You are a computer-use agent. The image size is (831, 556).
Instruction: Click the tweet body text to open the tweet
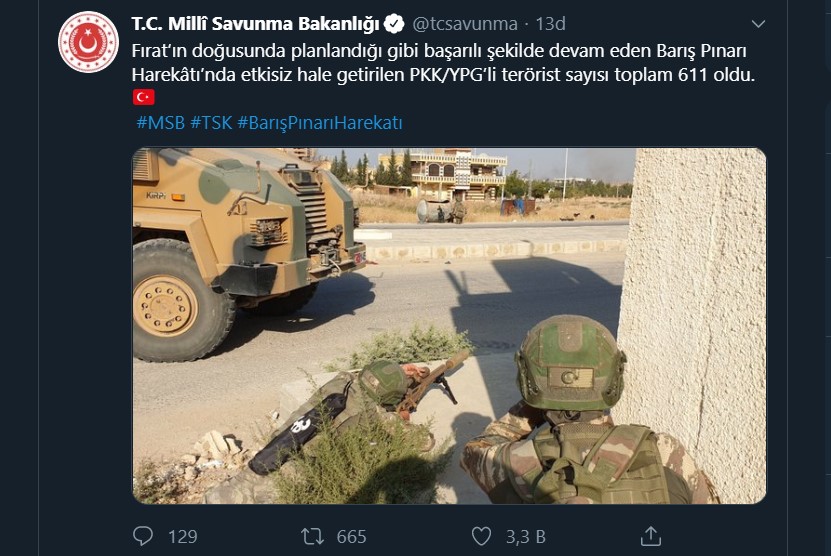[443, 63]
